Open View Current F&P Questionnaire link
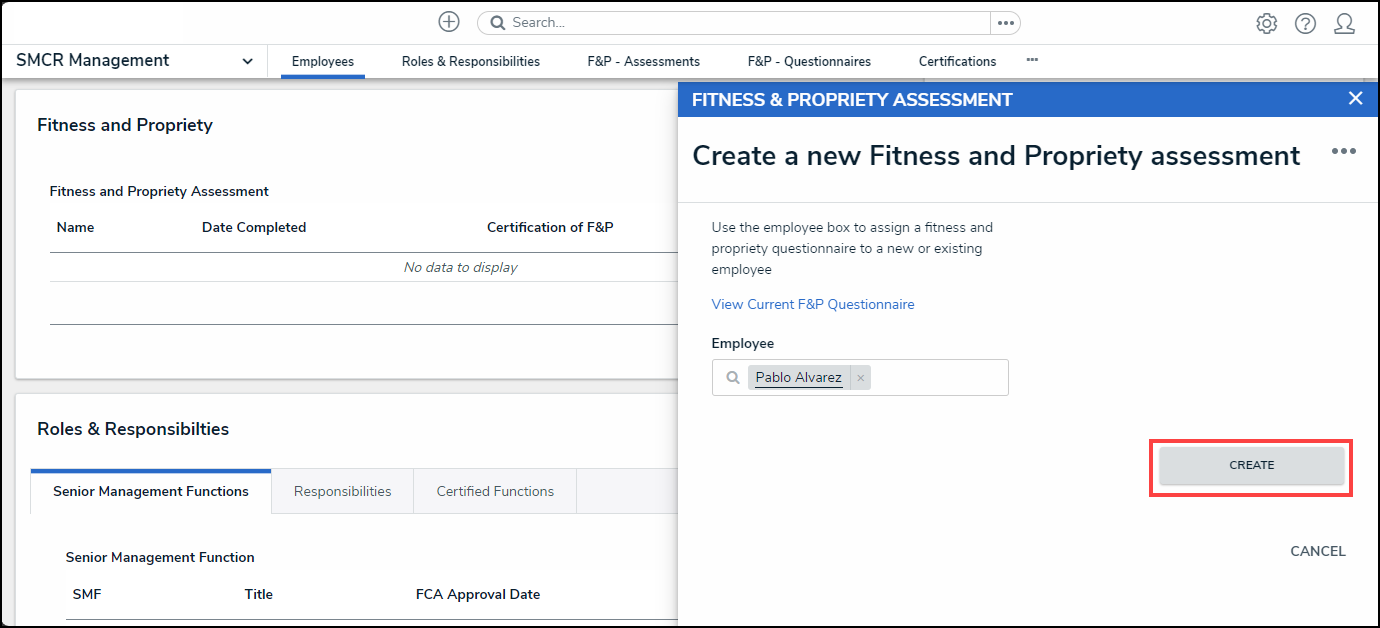This screenshot has height=628, width=1380. (812, 304)
